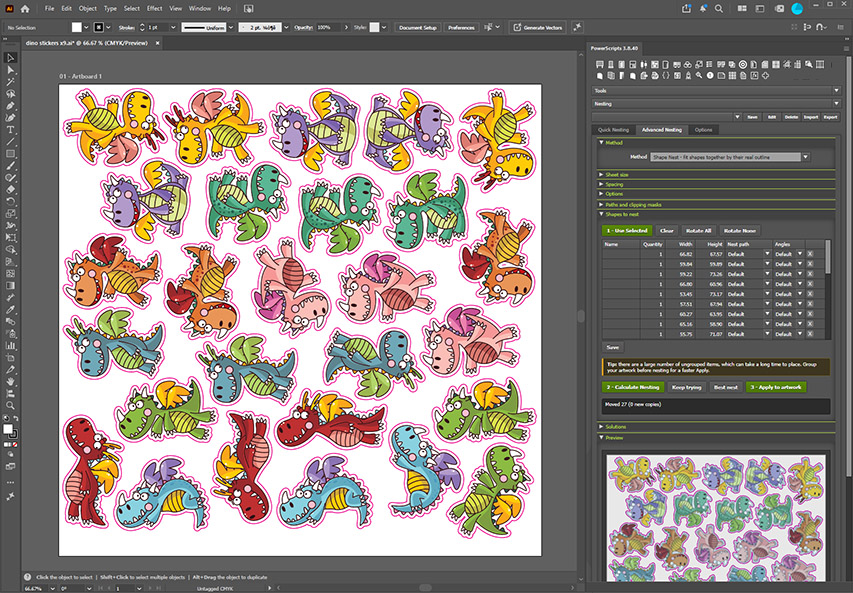Expand the Sheet size section

coord(601,175)
